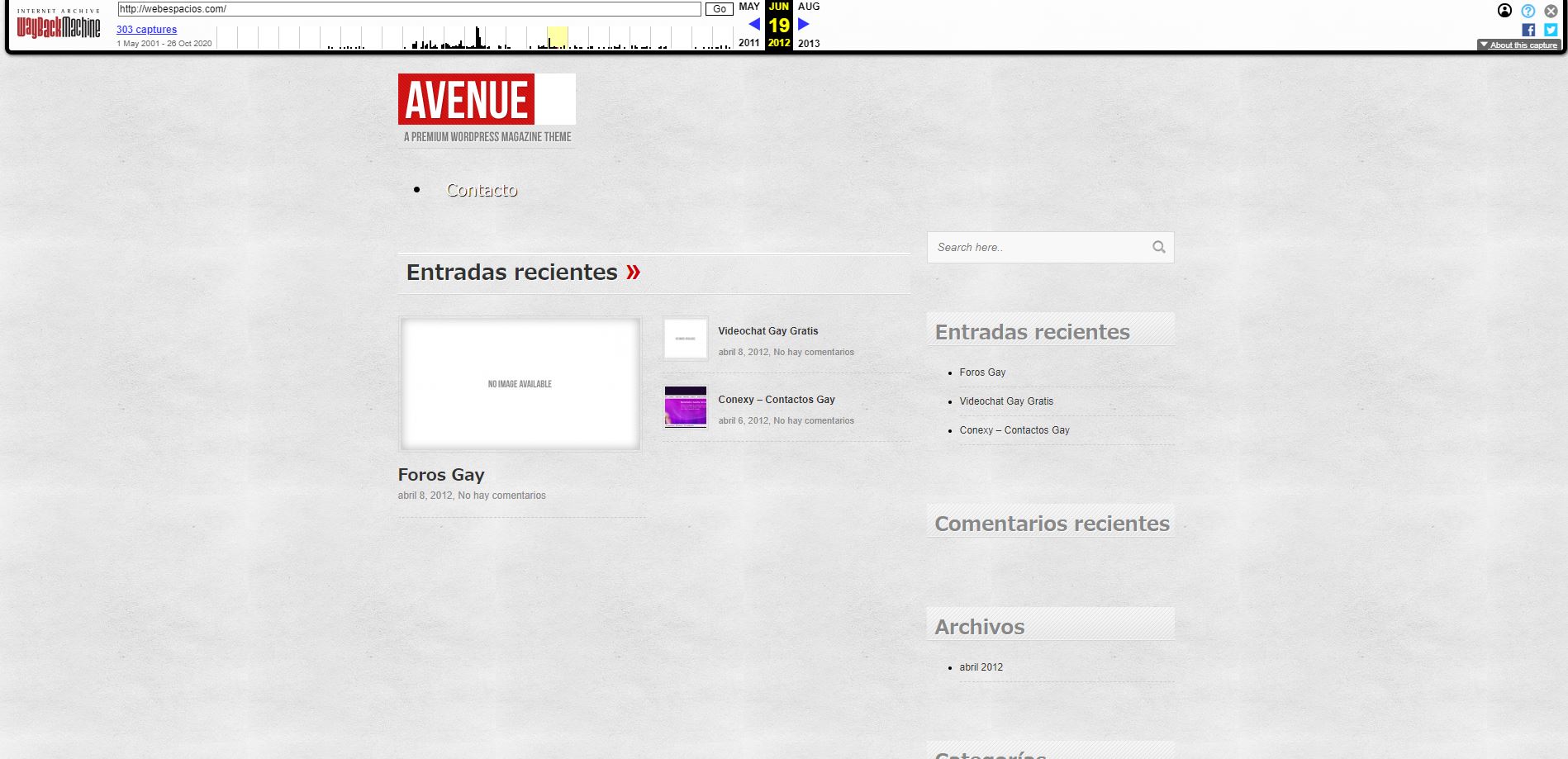Click the Conexy post thumbnail image

coord(686,406)
